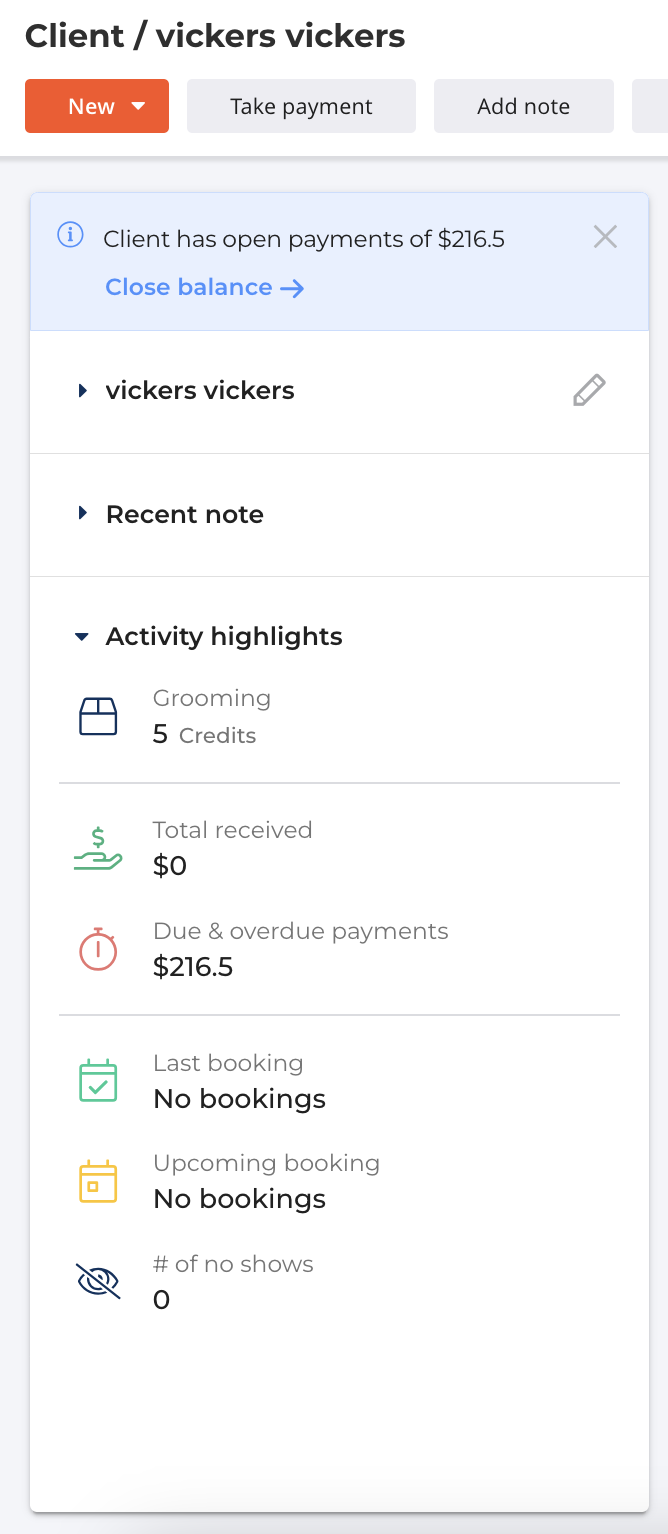Image resolution: width=668 pixels, height=1534 pixels.
Task: Follow the Close balance link
Action: (x=204, y=288)
